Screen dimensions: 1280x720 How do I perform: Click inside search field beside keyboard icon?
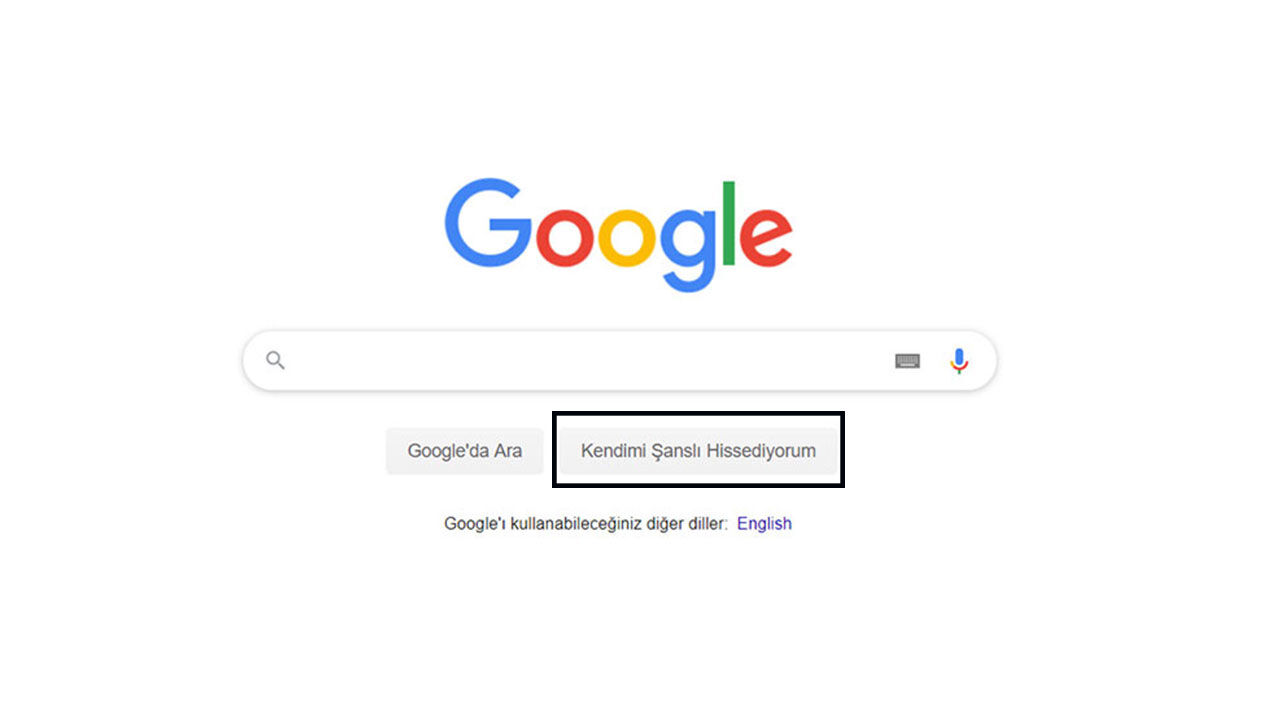pos(840,361)
